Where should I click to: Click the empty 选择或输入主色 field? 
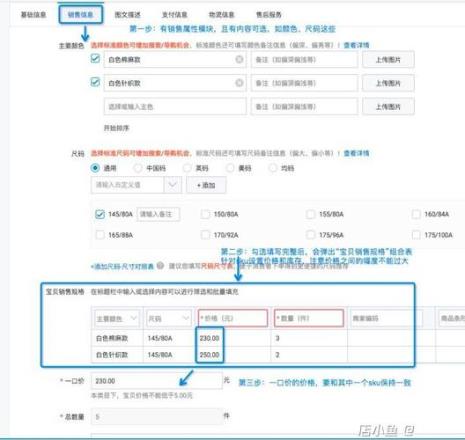click(x=175, y=107)
